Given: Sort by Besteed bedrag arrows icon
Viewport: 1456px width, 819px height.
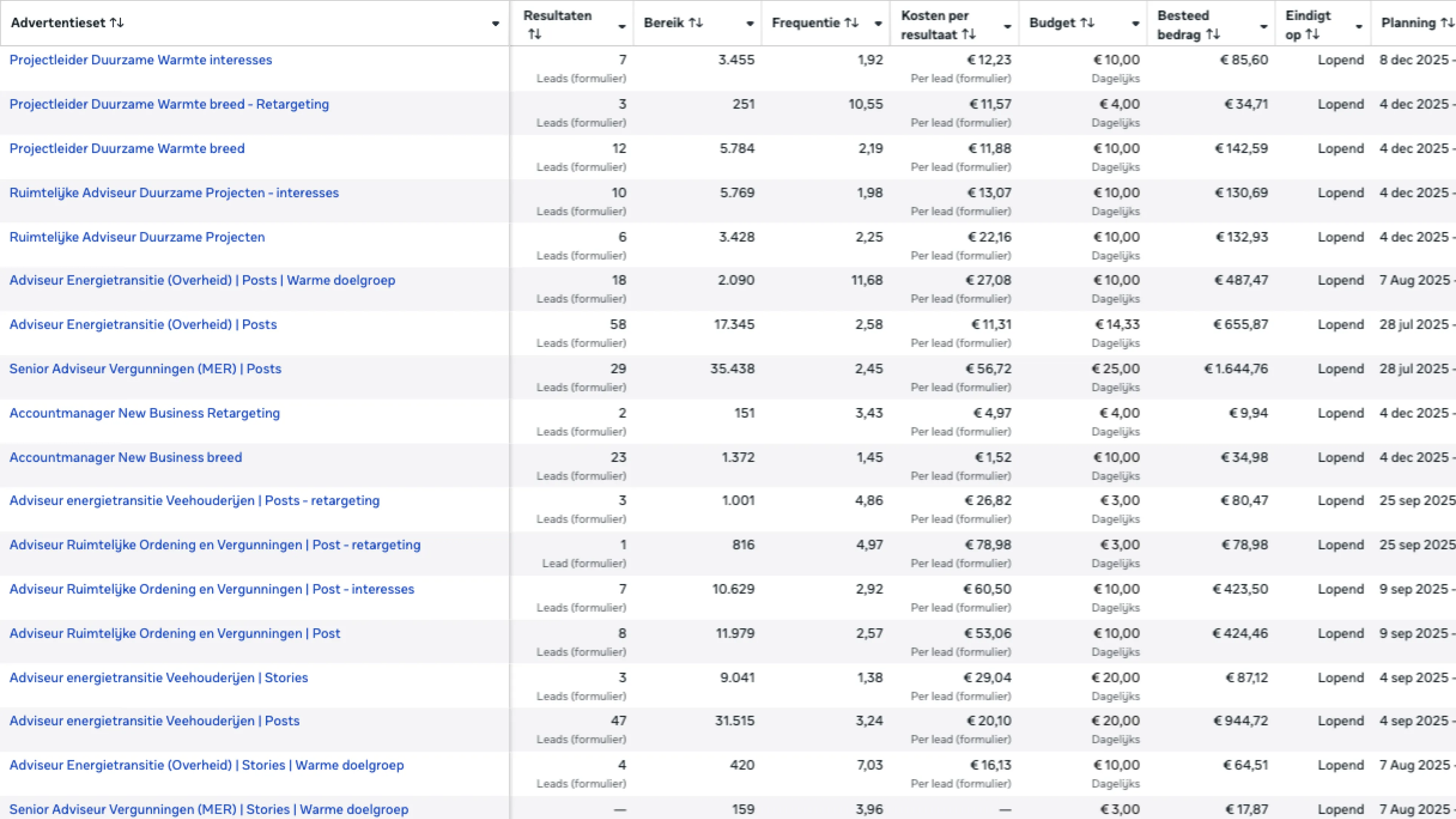Looking at the screenshot, I should pyautogui.click(x=1213, y=35).
